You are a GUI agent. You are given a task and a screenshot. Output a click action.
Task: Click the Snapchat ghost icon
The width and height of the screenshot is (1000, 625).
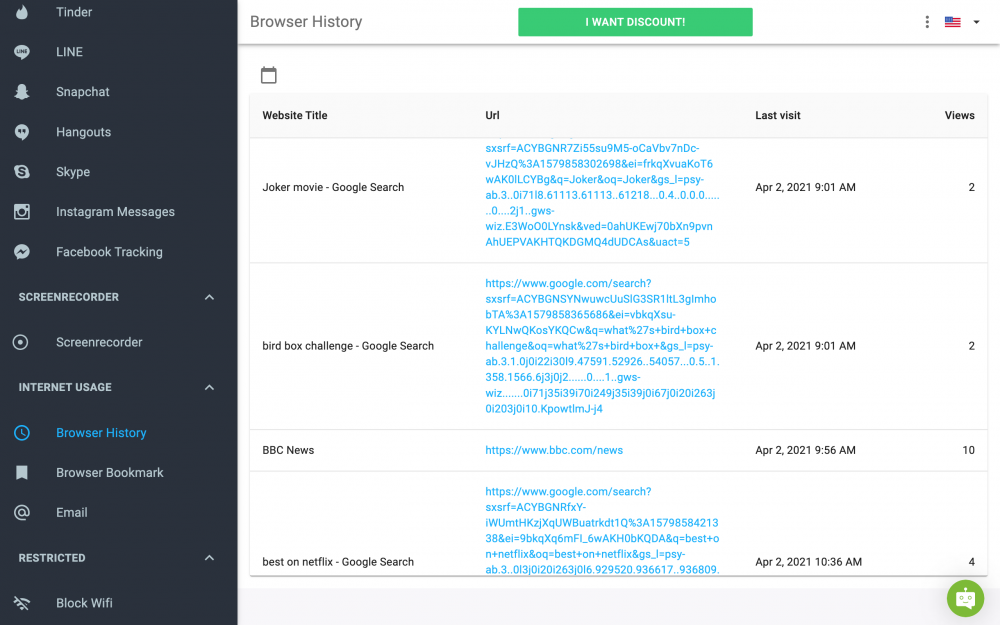click(22, 92)
